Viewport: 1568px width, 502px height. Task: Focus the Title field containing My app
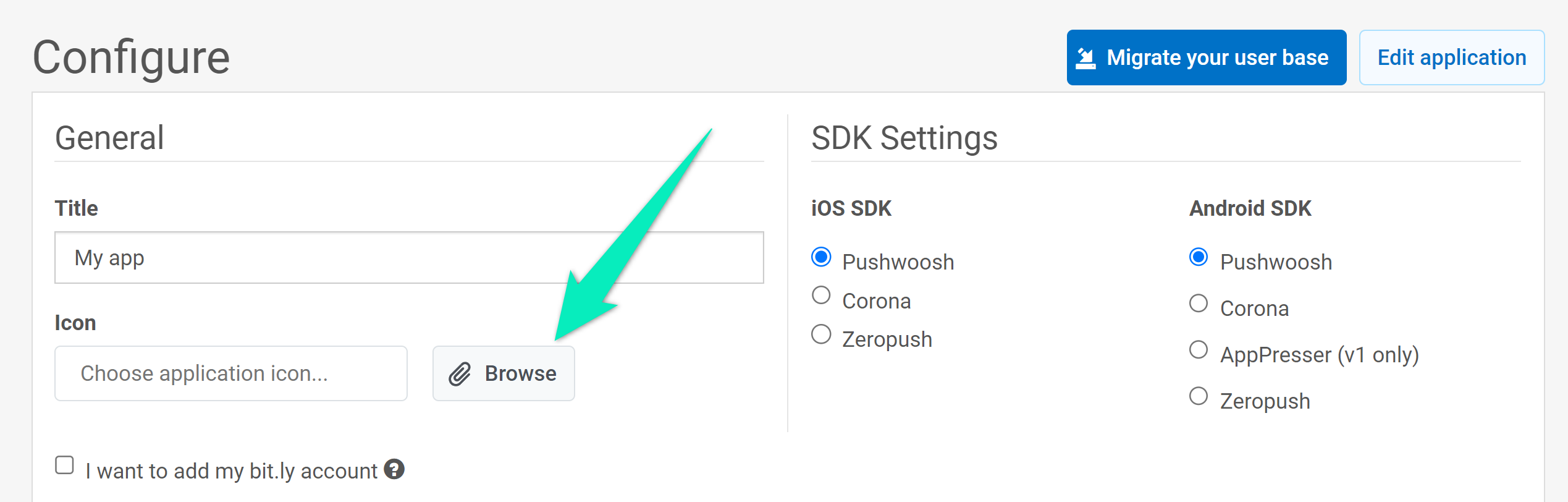point(409,258)
